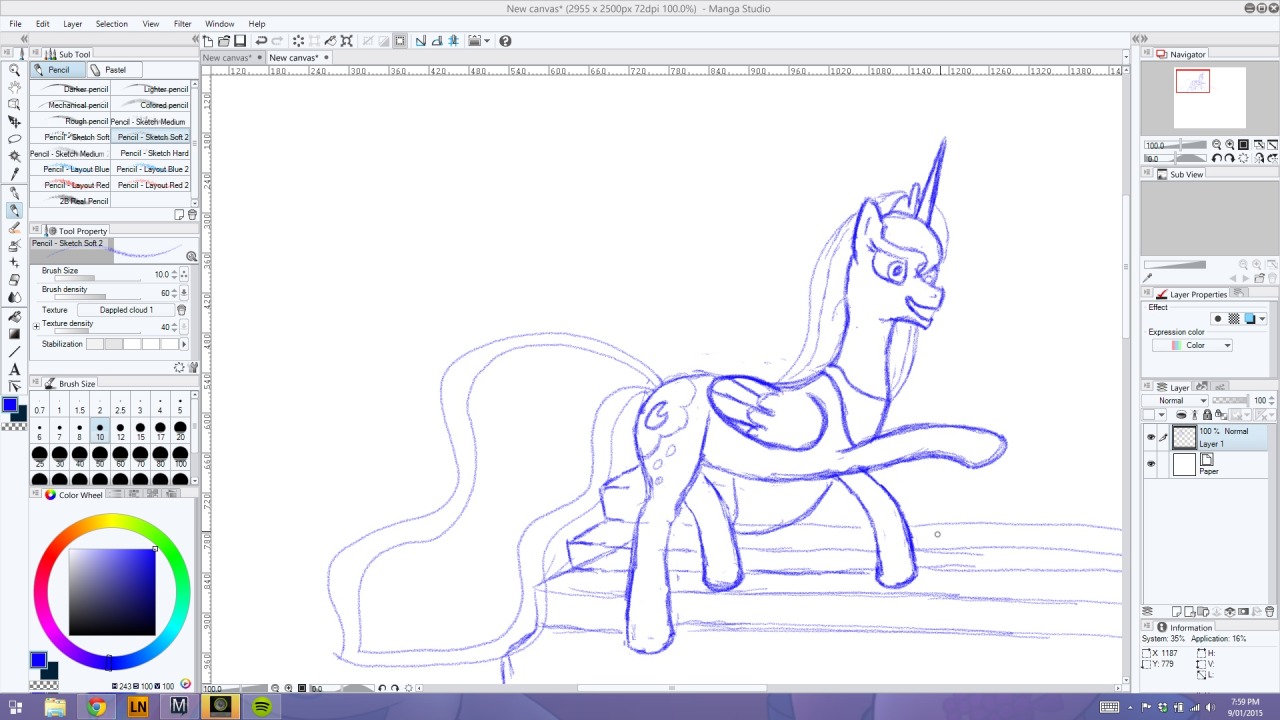Select the Eraser tool
This screenshot has height=720, width=1280.
(14, 279)
